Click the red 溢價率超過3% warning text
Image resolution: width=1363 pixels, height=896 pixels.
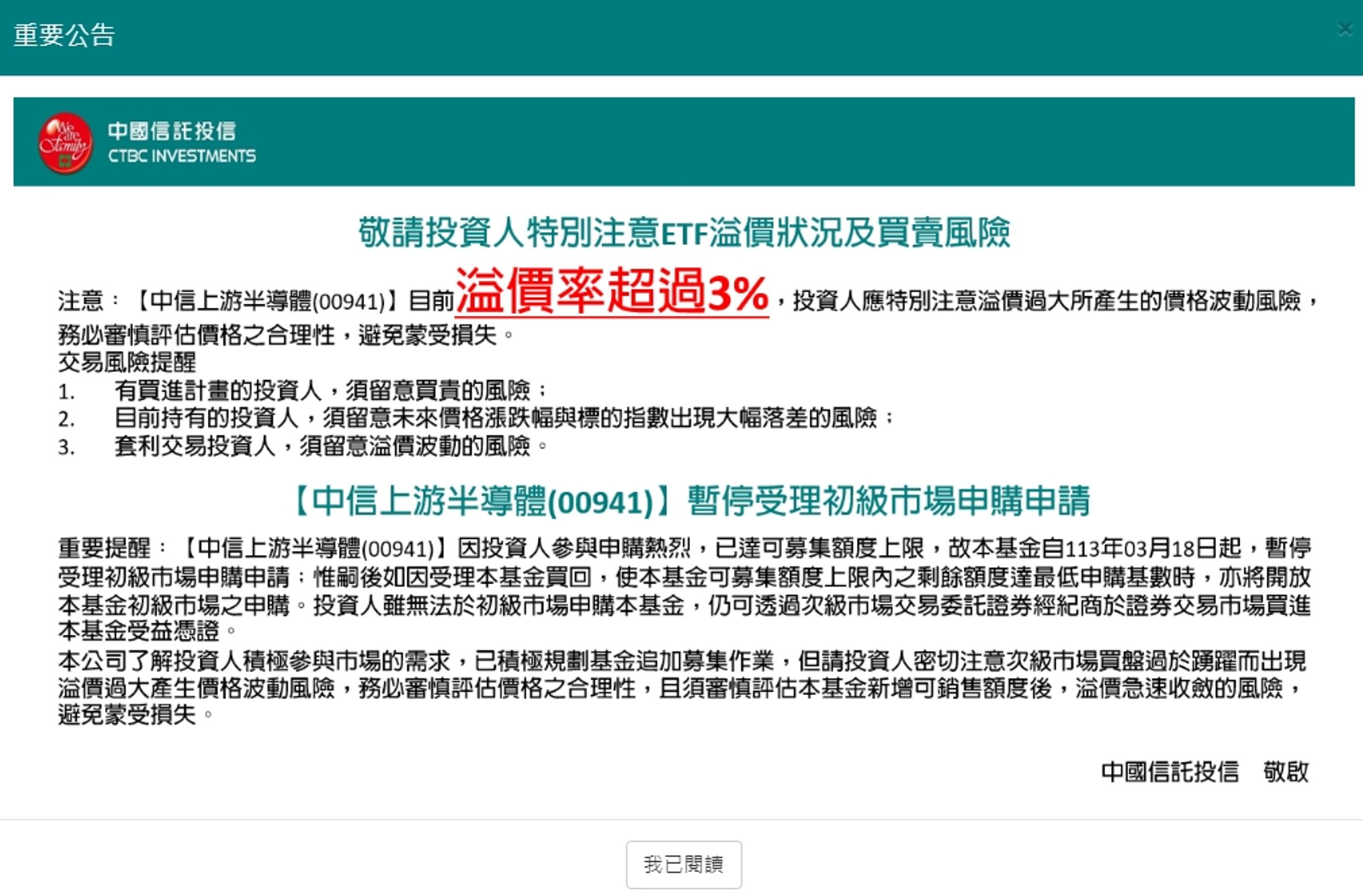pos(612,292)
